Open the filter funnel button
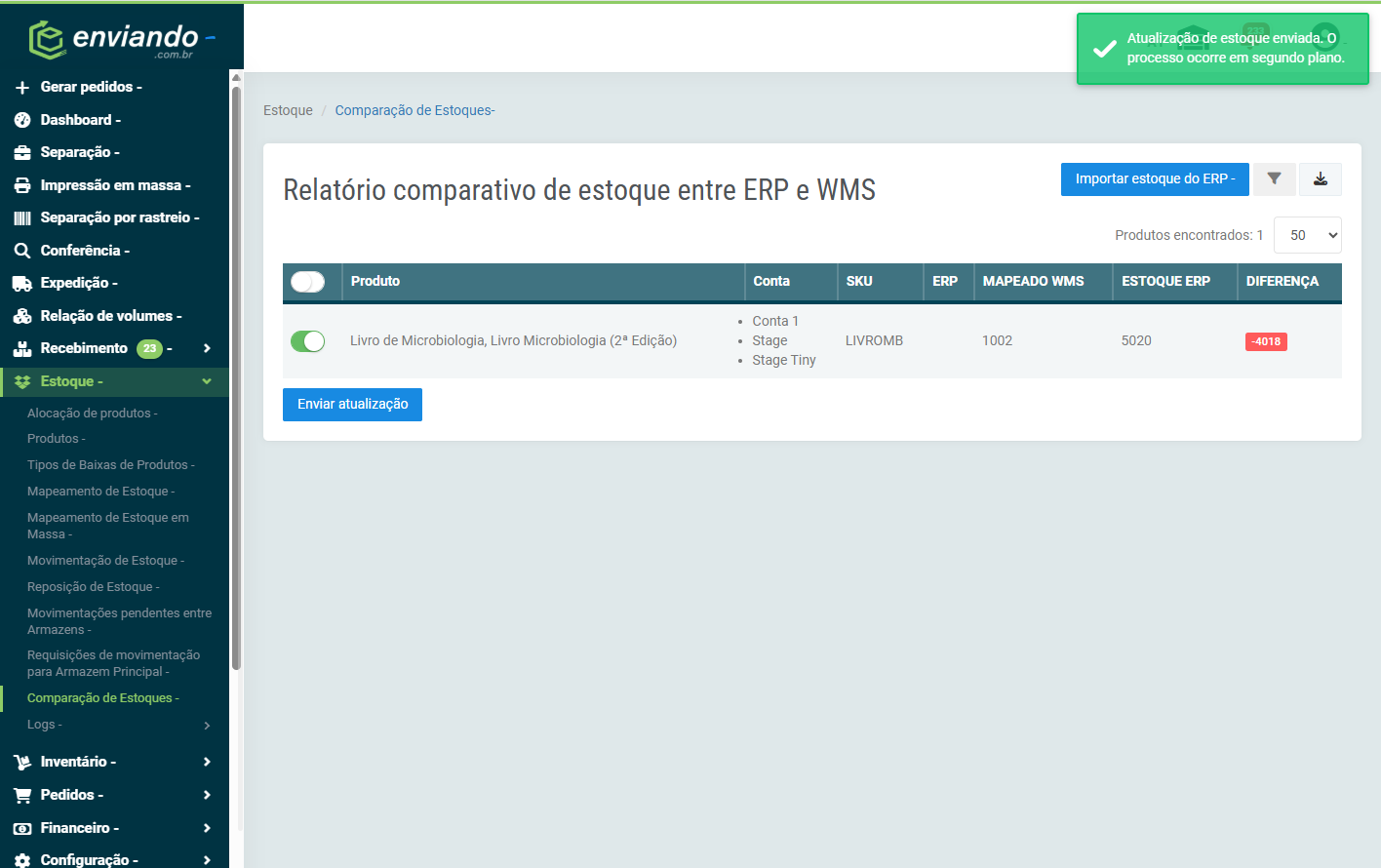 coord(1274,179)
